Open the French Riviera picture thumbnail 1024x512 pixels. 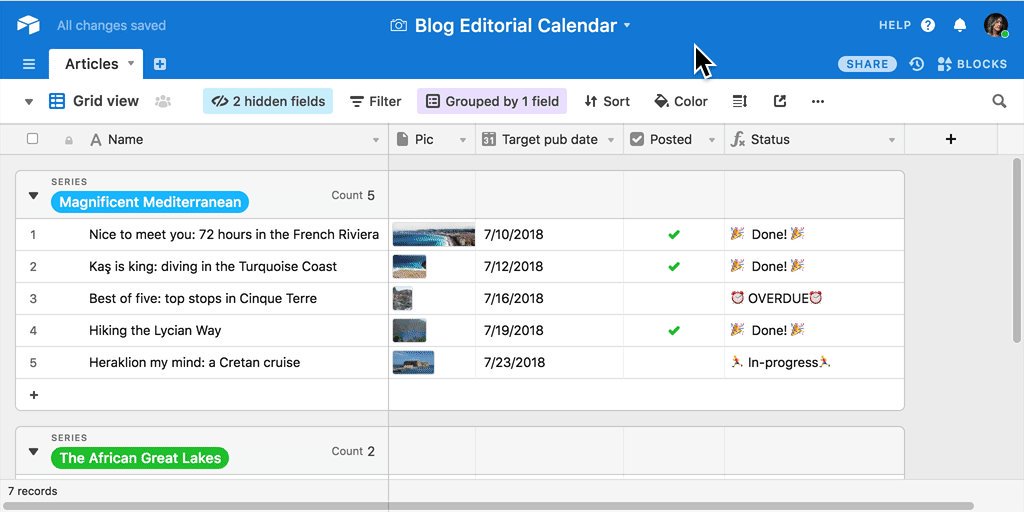coord(433,234)
